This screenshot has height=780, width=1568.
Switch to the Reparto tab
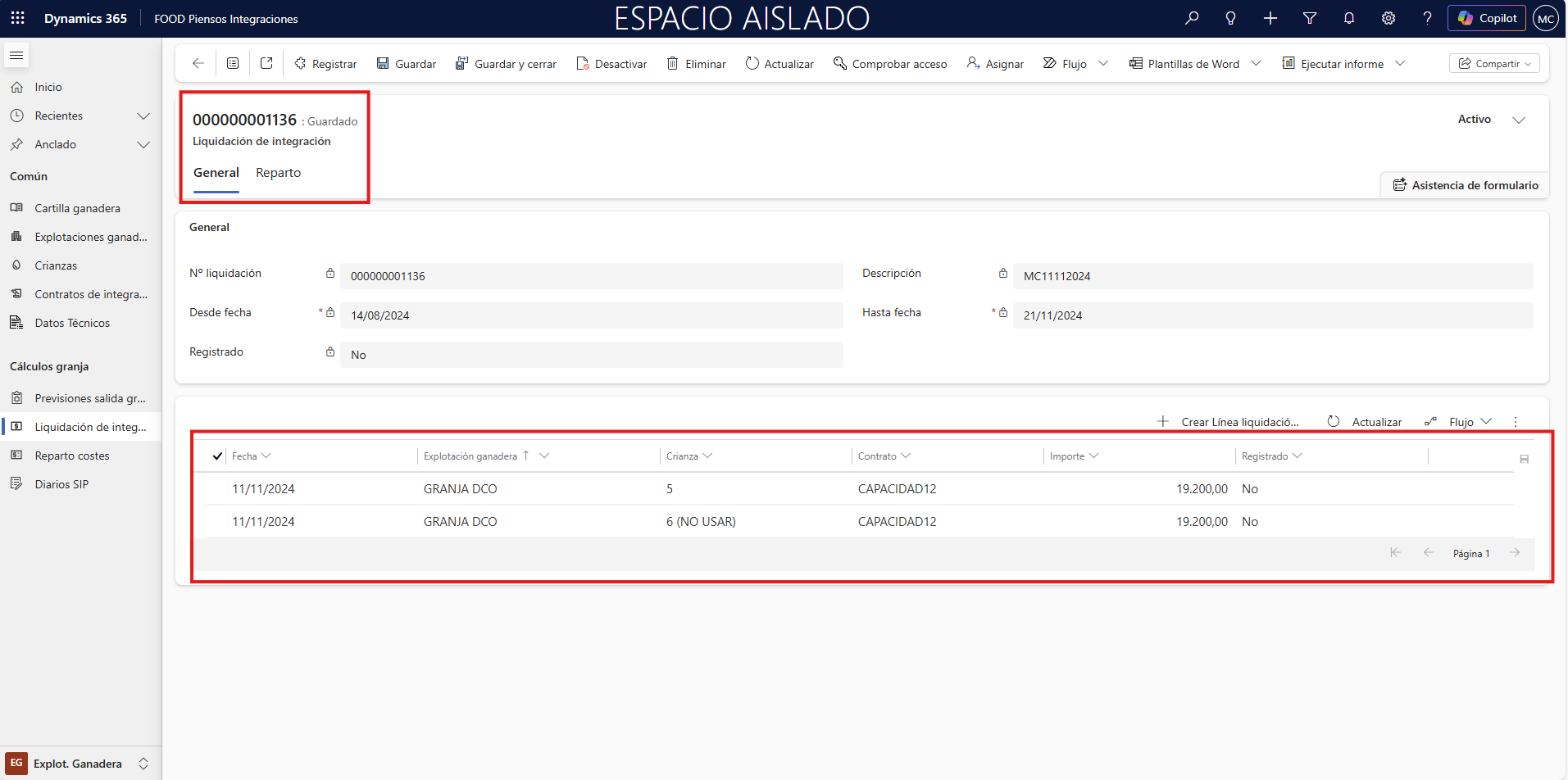(278, 173)
